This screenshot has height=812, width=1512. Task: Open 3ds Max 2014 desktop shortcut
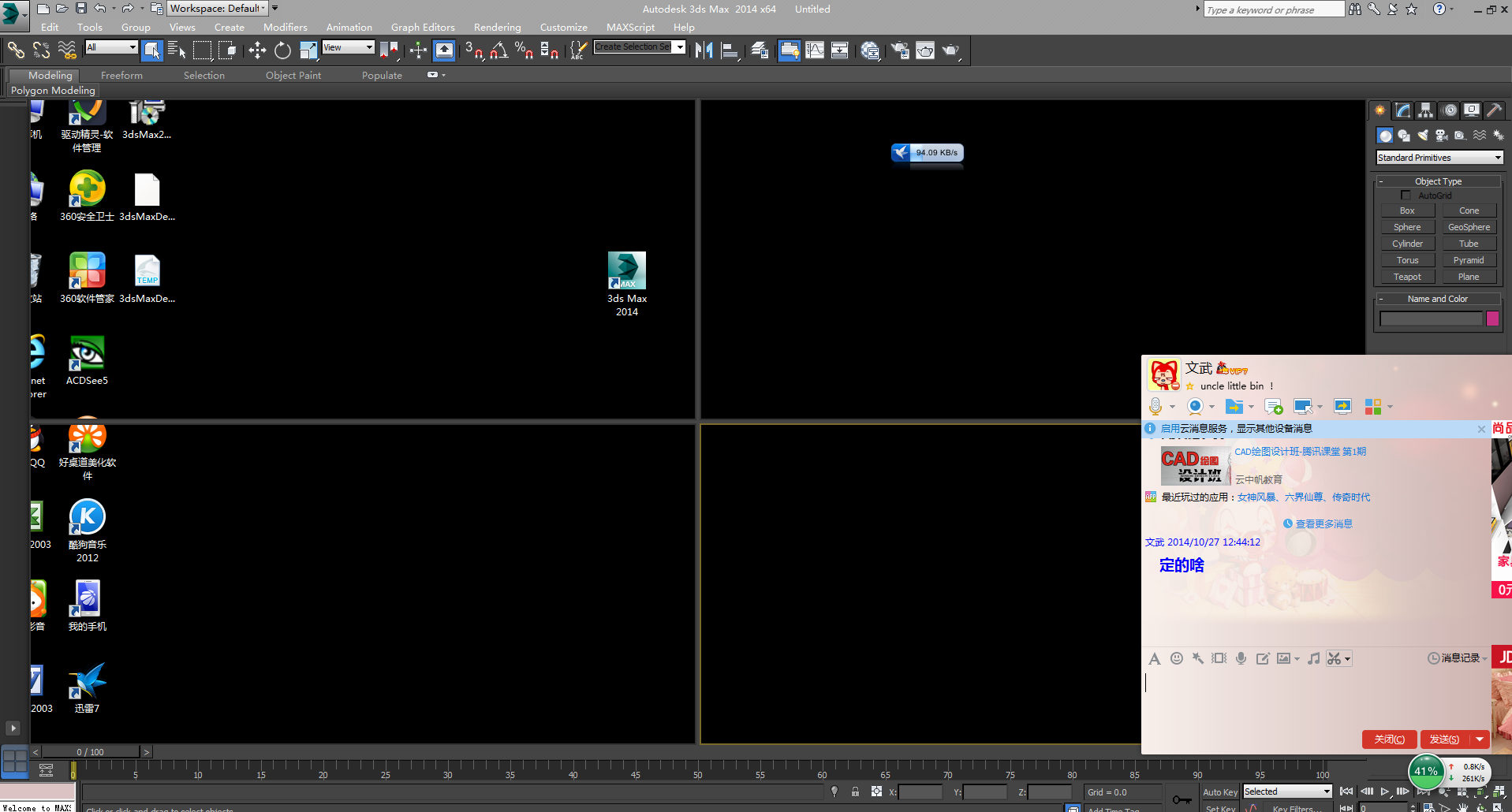pyautogui.click(x=627, y=284)
